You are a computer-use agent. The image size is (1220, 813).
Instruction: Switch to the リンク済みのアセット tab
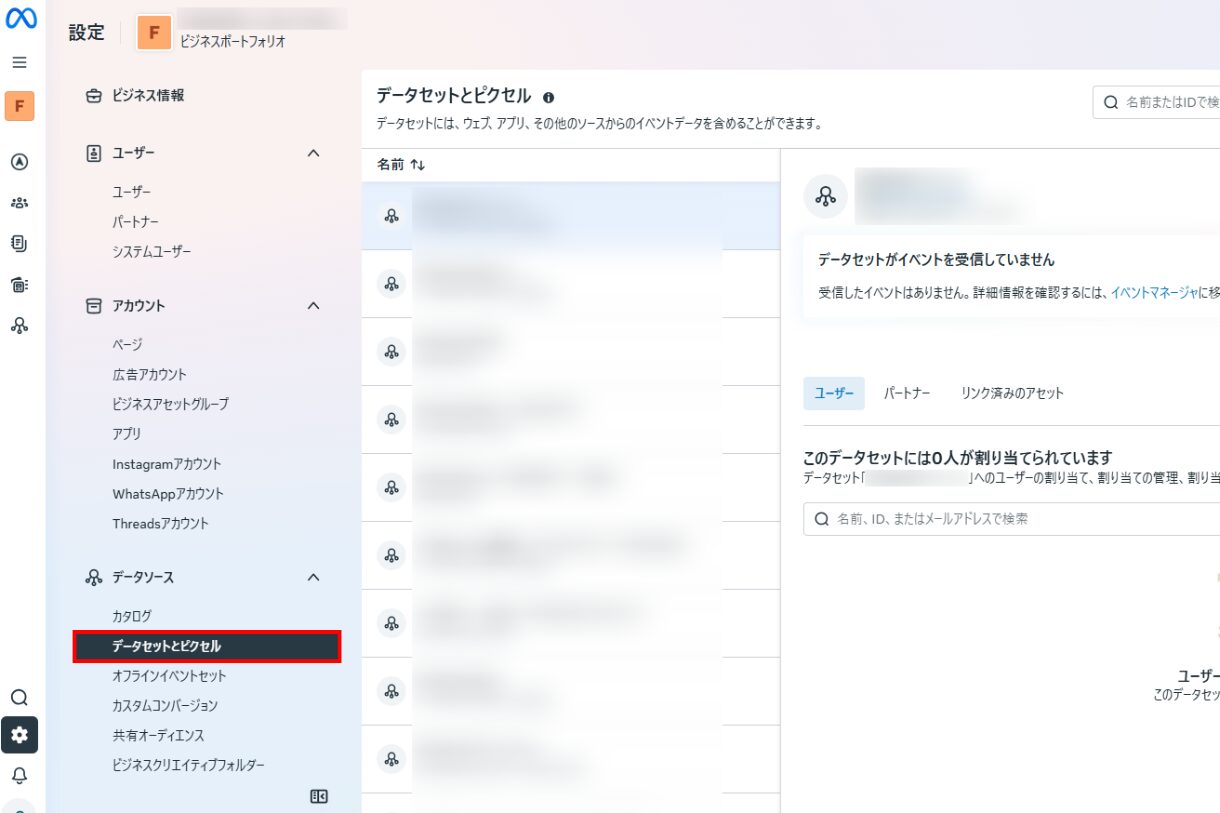click(1012, 393)
